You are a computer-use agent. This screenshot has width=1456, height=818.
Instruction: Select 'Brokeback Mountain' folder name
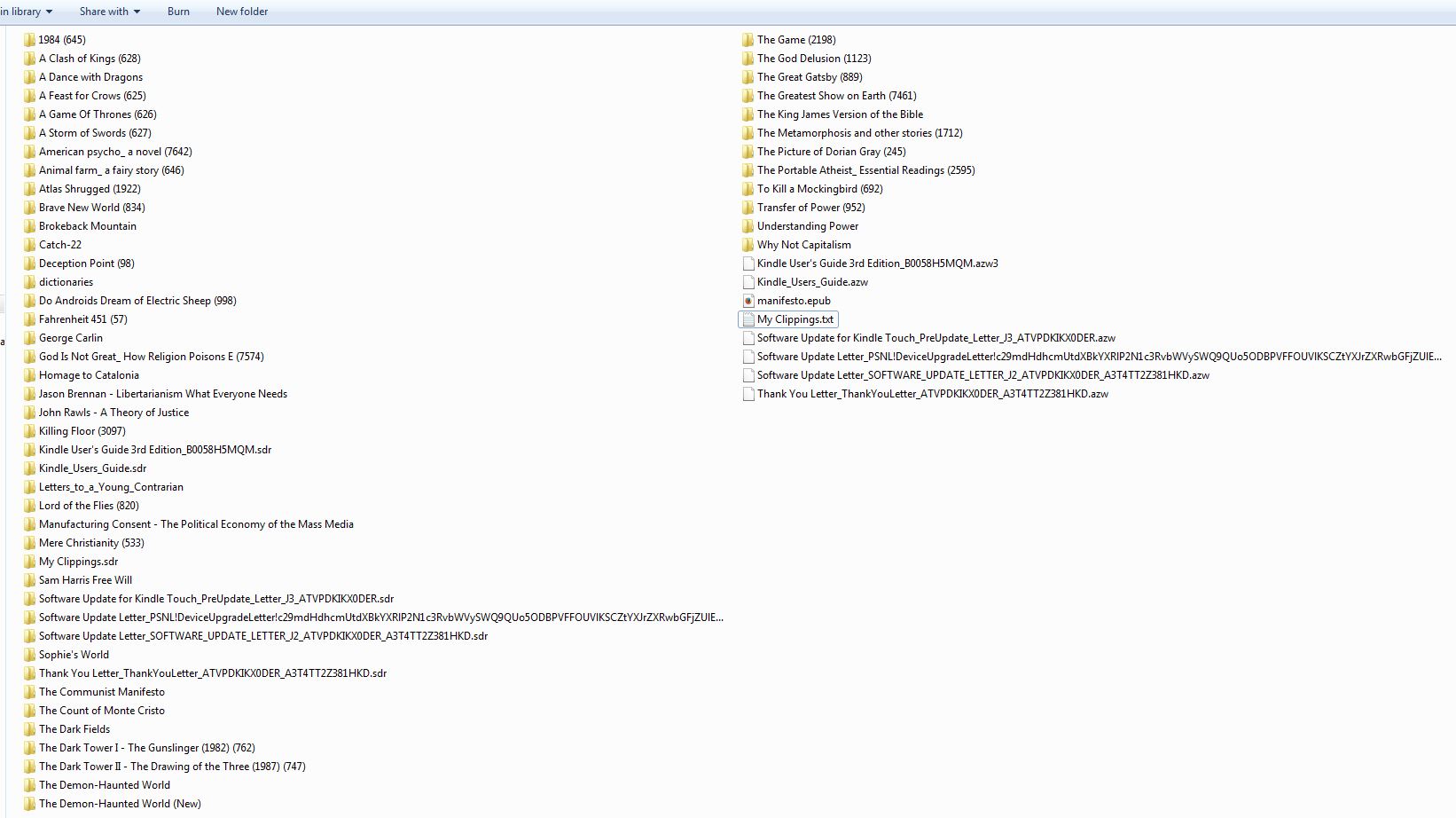point(88,226)
